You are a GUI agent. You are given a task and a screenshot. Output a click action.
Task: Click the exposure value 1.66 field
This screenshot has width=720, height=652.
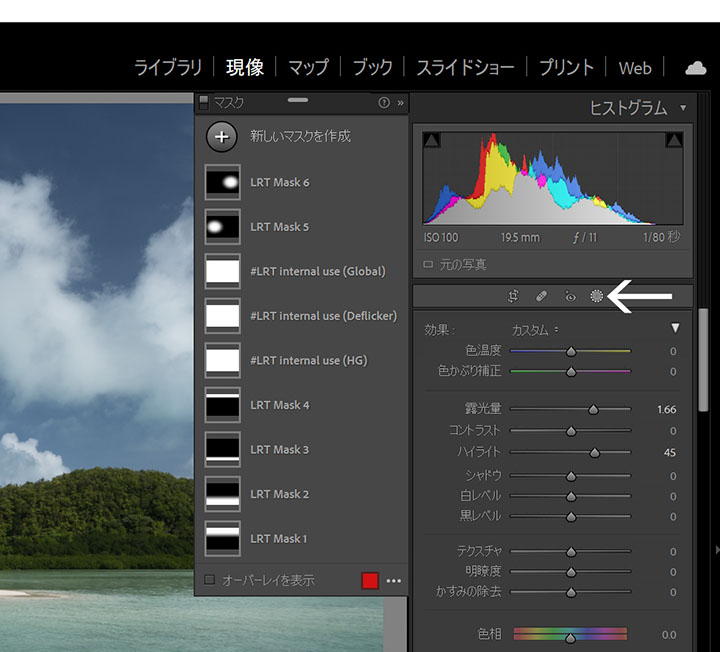click(x=666, y=409)
